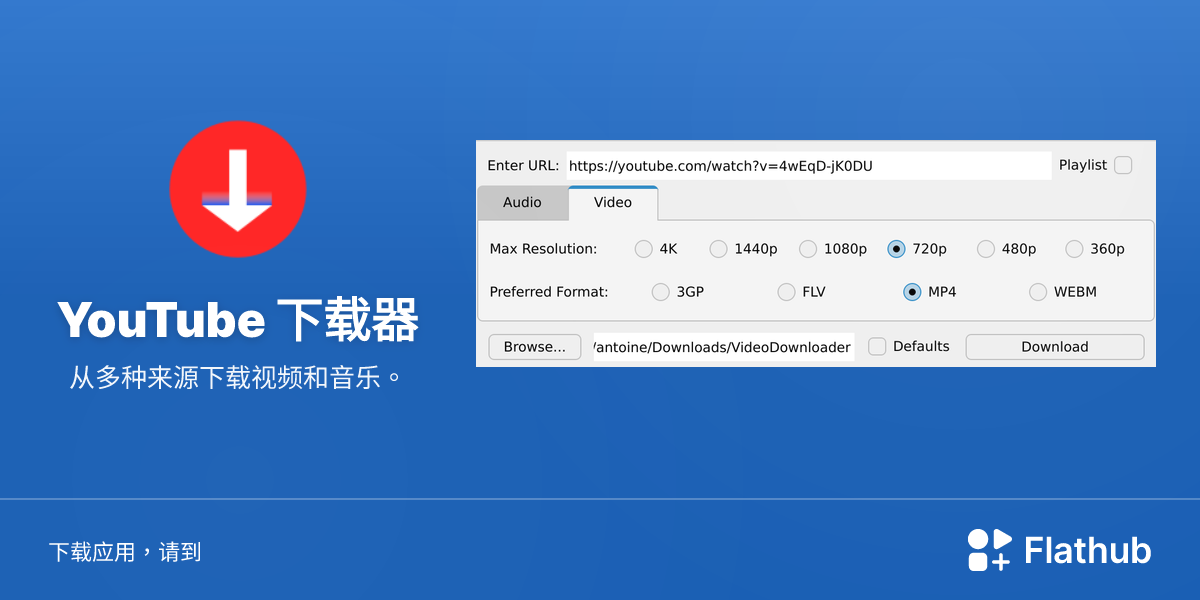Click the download folder path field
The width and height of the screenshot is (1200, 600).
[x=724, y=347]
